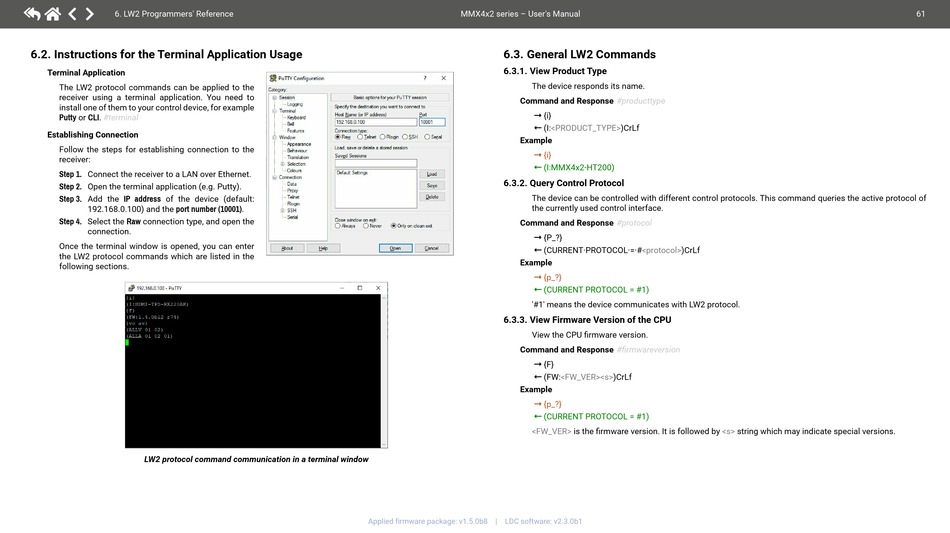The image size is (950, 533).
Task: Expand the Selection node under Window
Action: 282,164
